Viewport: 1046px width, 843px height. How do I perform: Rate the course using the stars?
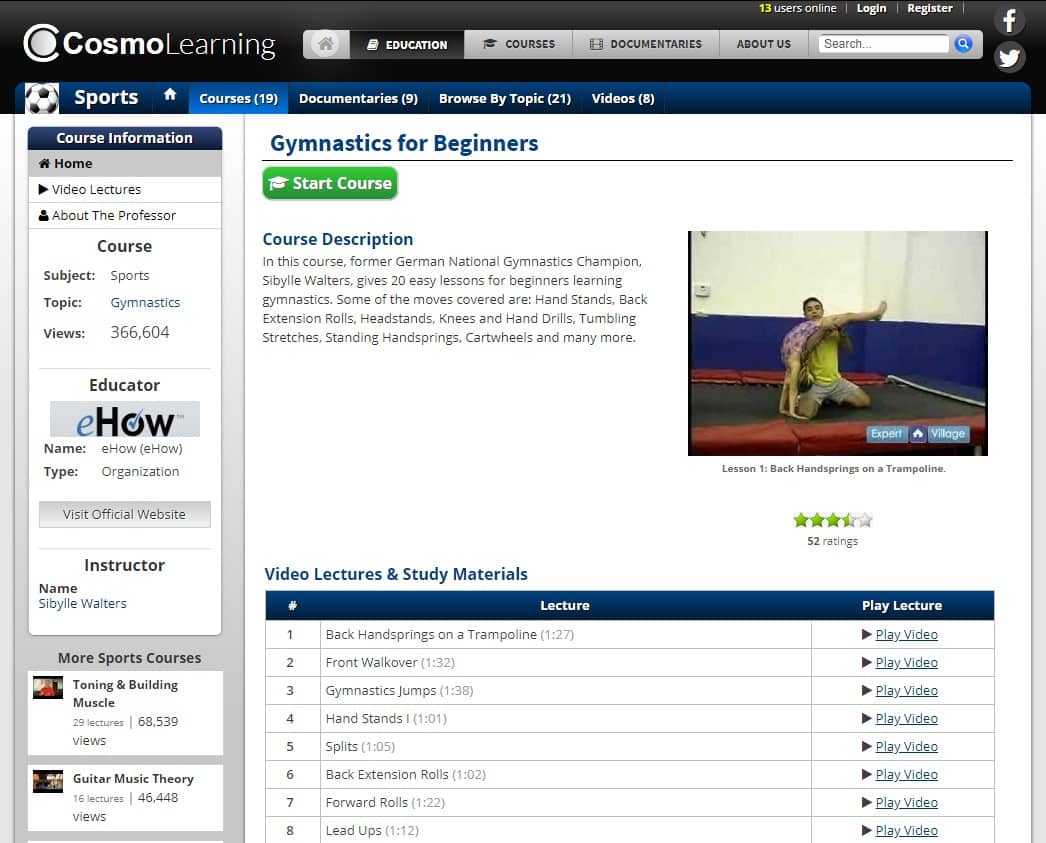[x=832, y=520]
